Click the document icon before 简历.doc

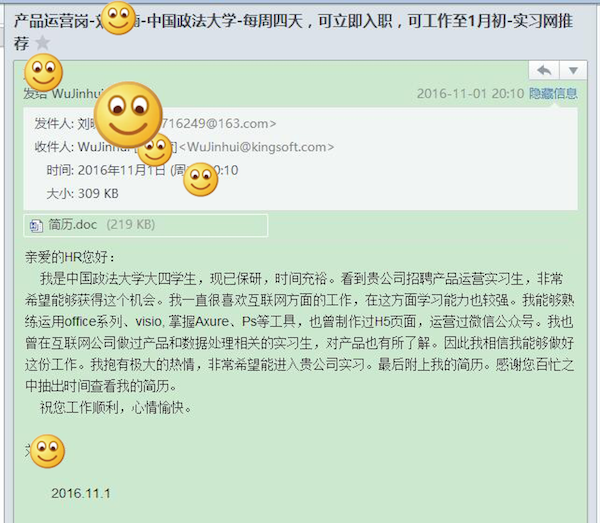36,225
